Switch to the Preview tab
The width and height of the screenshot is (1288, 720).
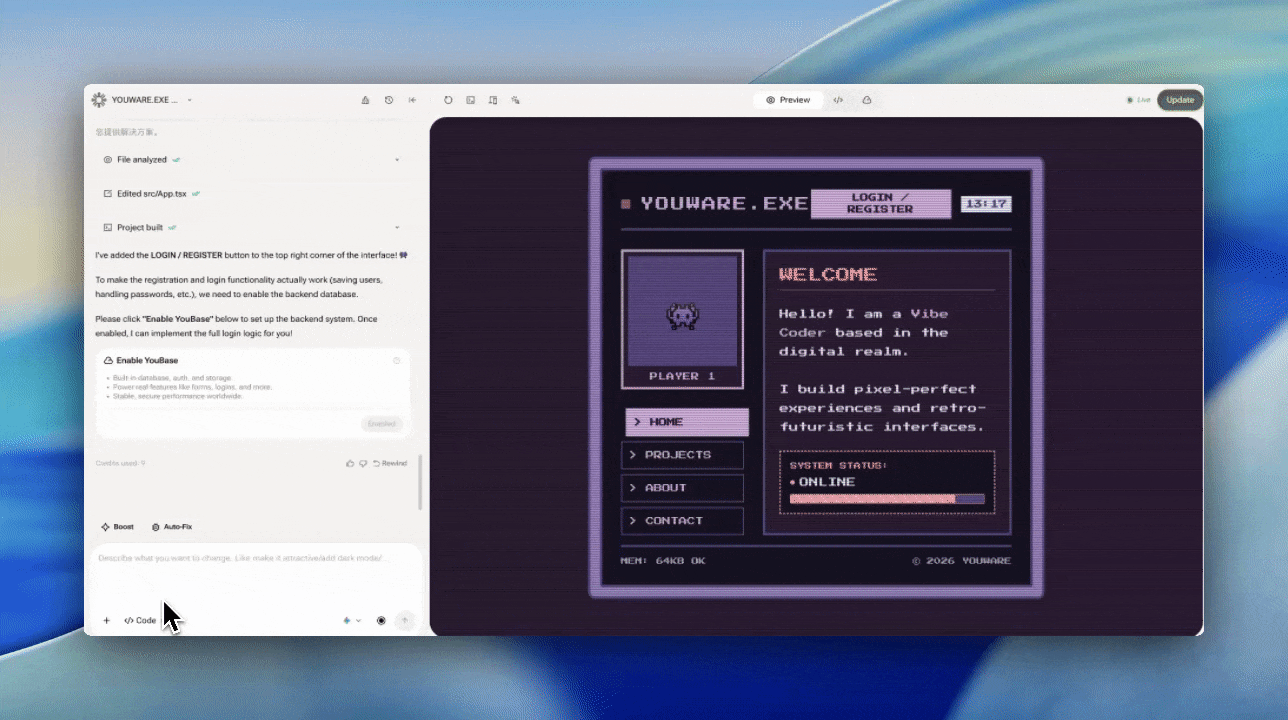click(788, 100)
